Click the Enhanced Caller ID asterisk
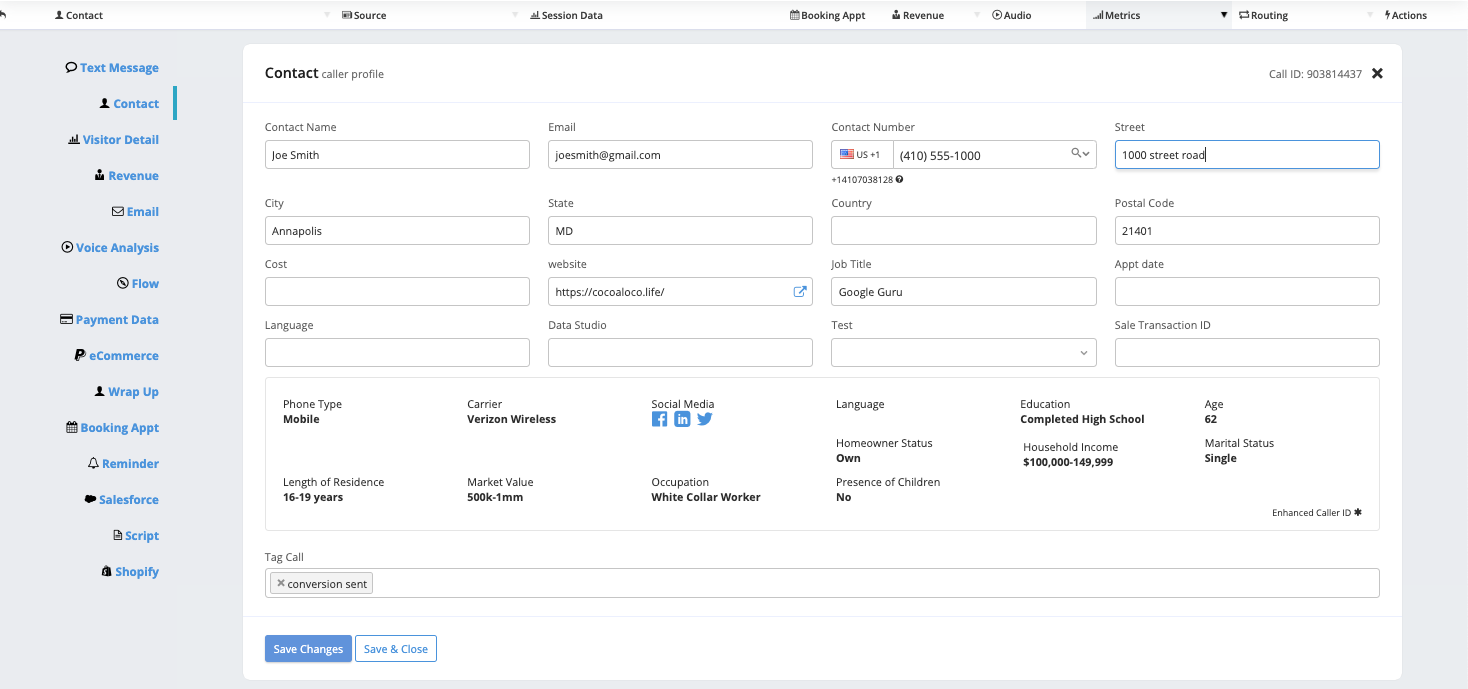 [1358, 513]
